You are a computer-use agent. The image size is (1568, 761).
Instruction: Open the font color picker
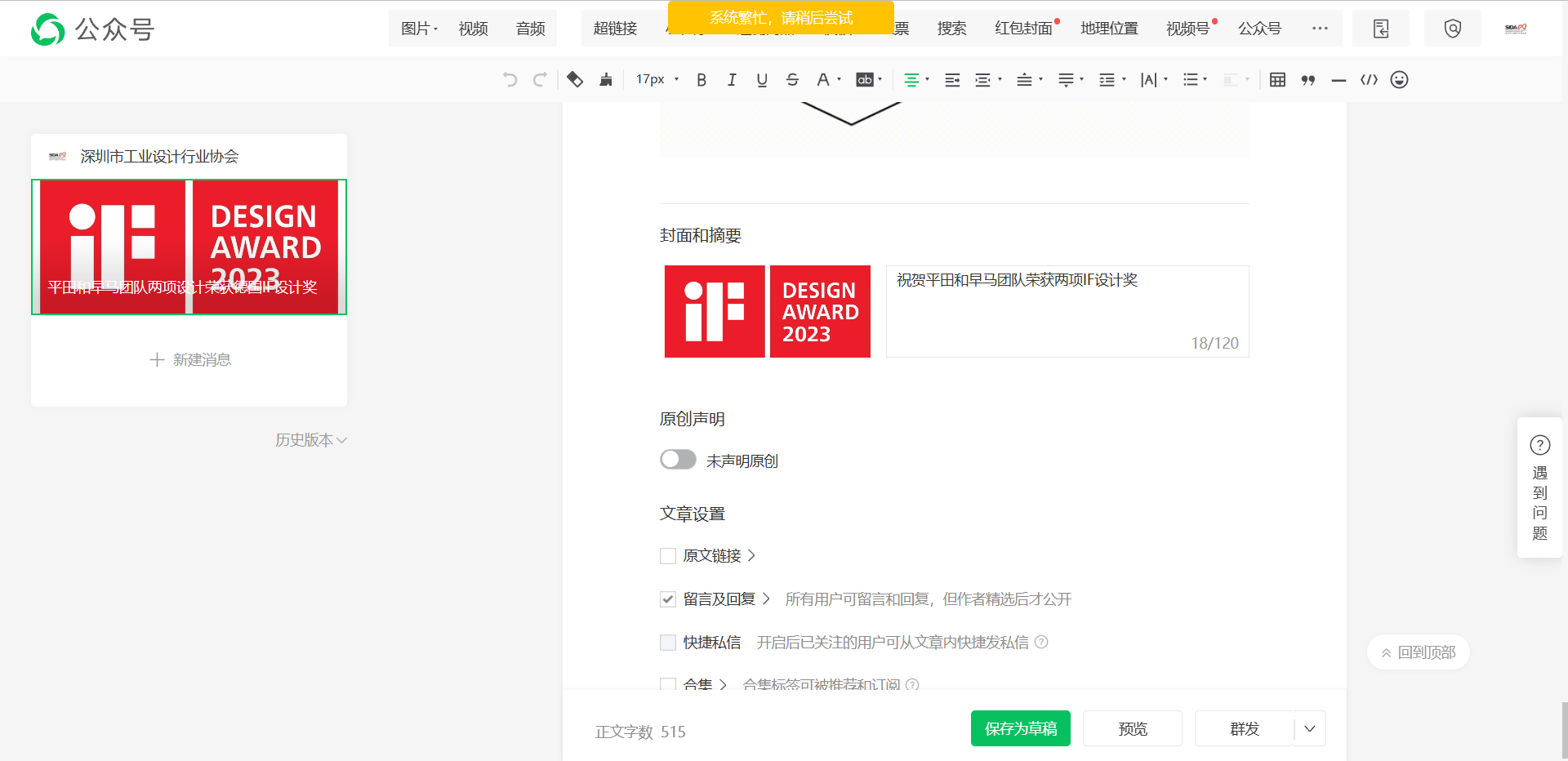[x=828, y=79]
